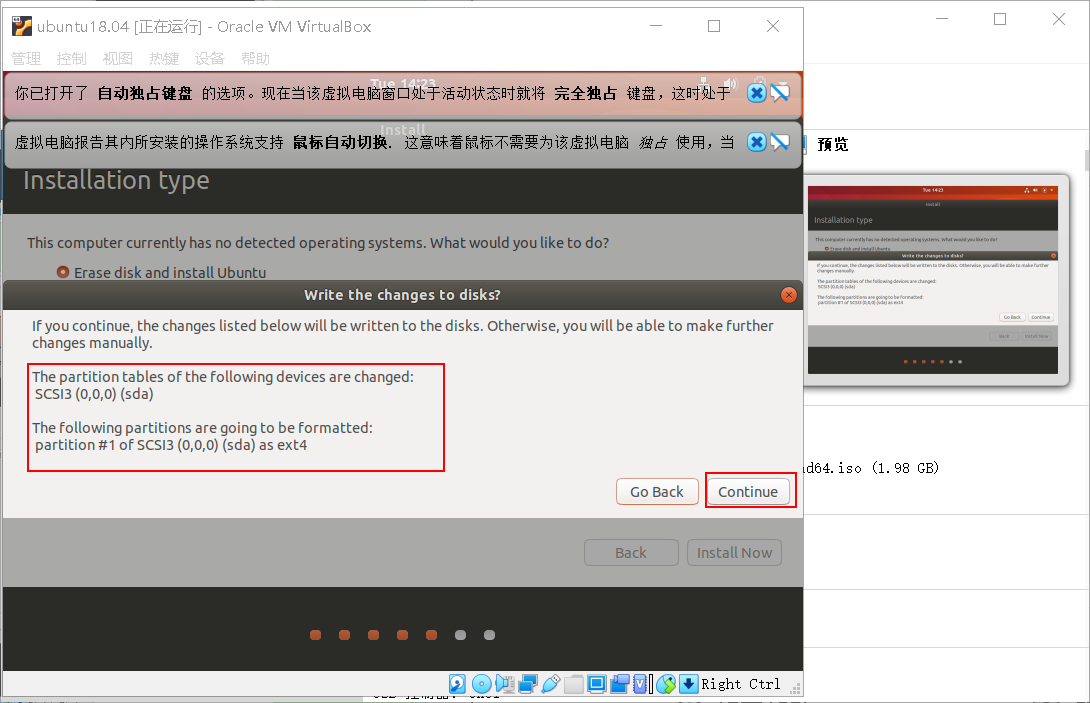Click the VM preview thumbnail in Manager window
The width and height of the screenshot is (1090, 703).
(933, 280)
